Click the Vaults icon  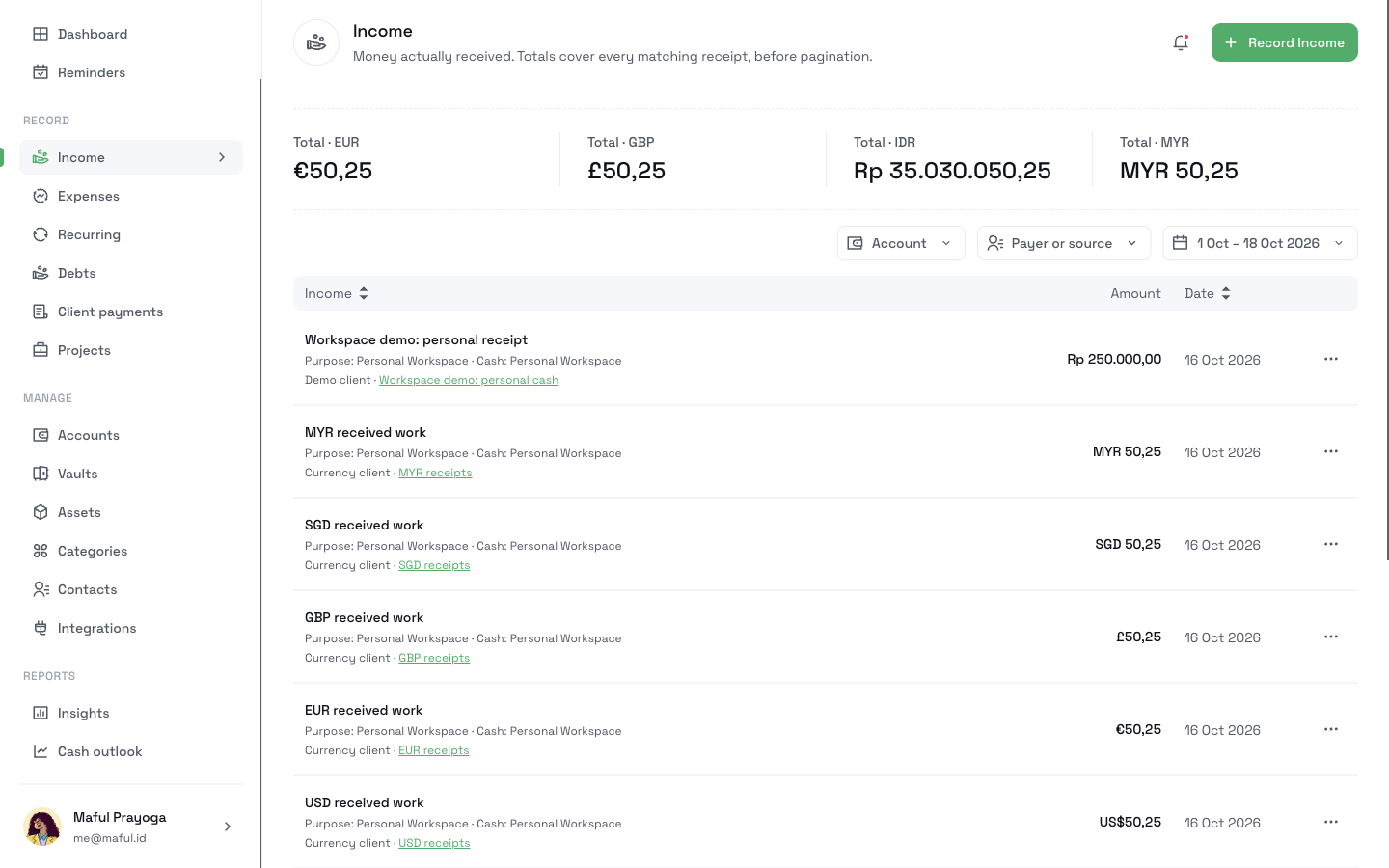coord(41,474)
